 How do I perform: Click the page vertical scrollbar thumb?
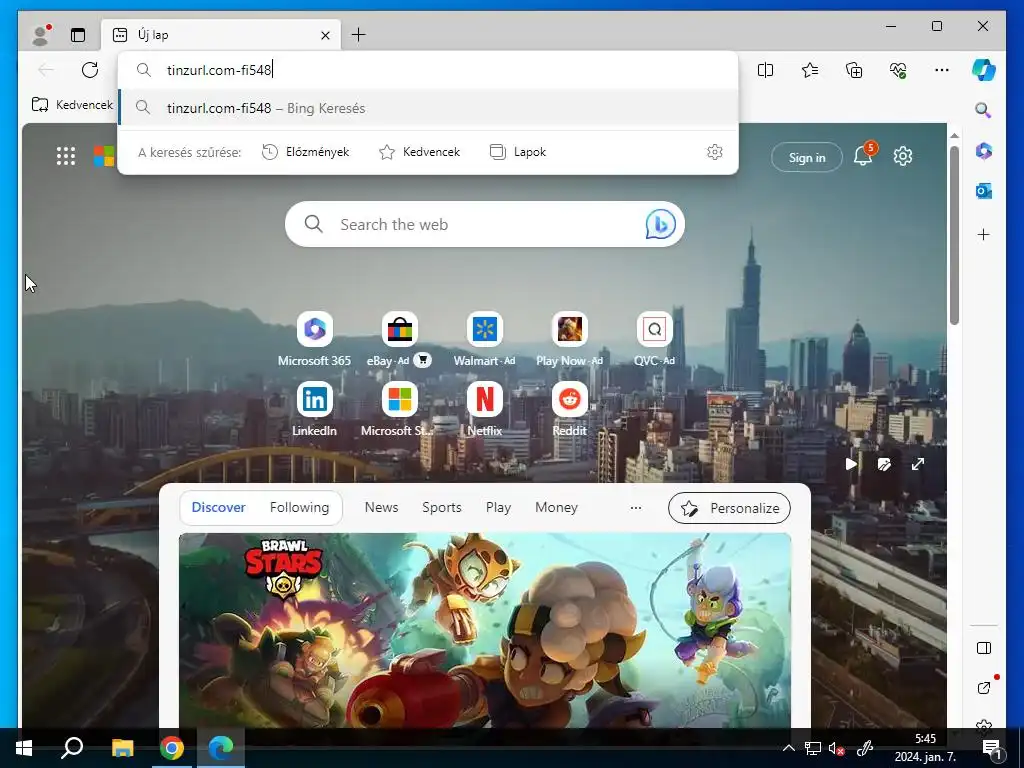pyautogui.click(x=954, y=235)
